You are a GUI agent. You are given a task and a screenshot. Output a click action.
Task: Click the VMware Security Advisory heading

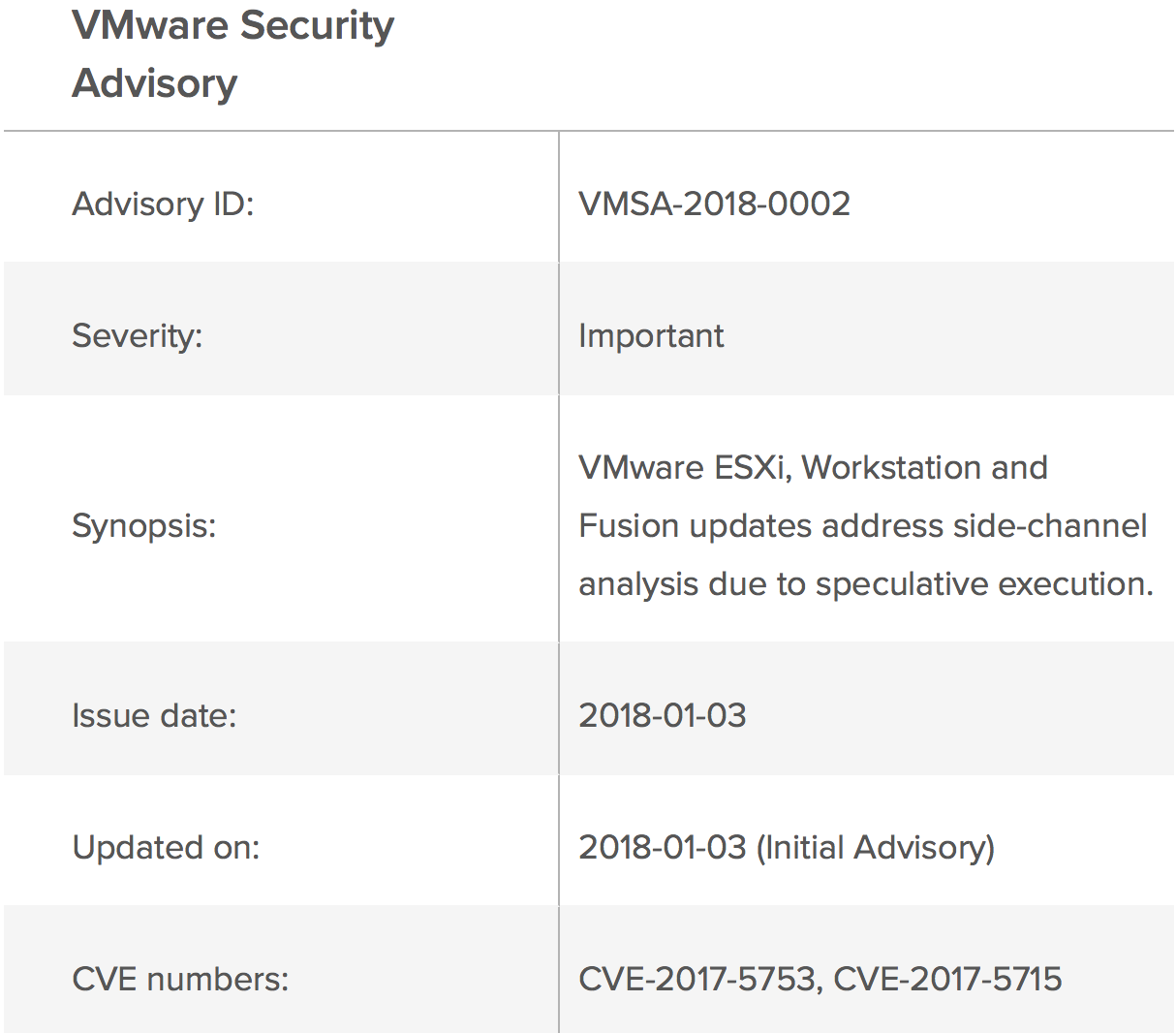232,53
